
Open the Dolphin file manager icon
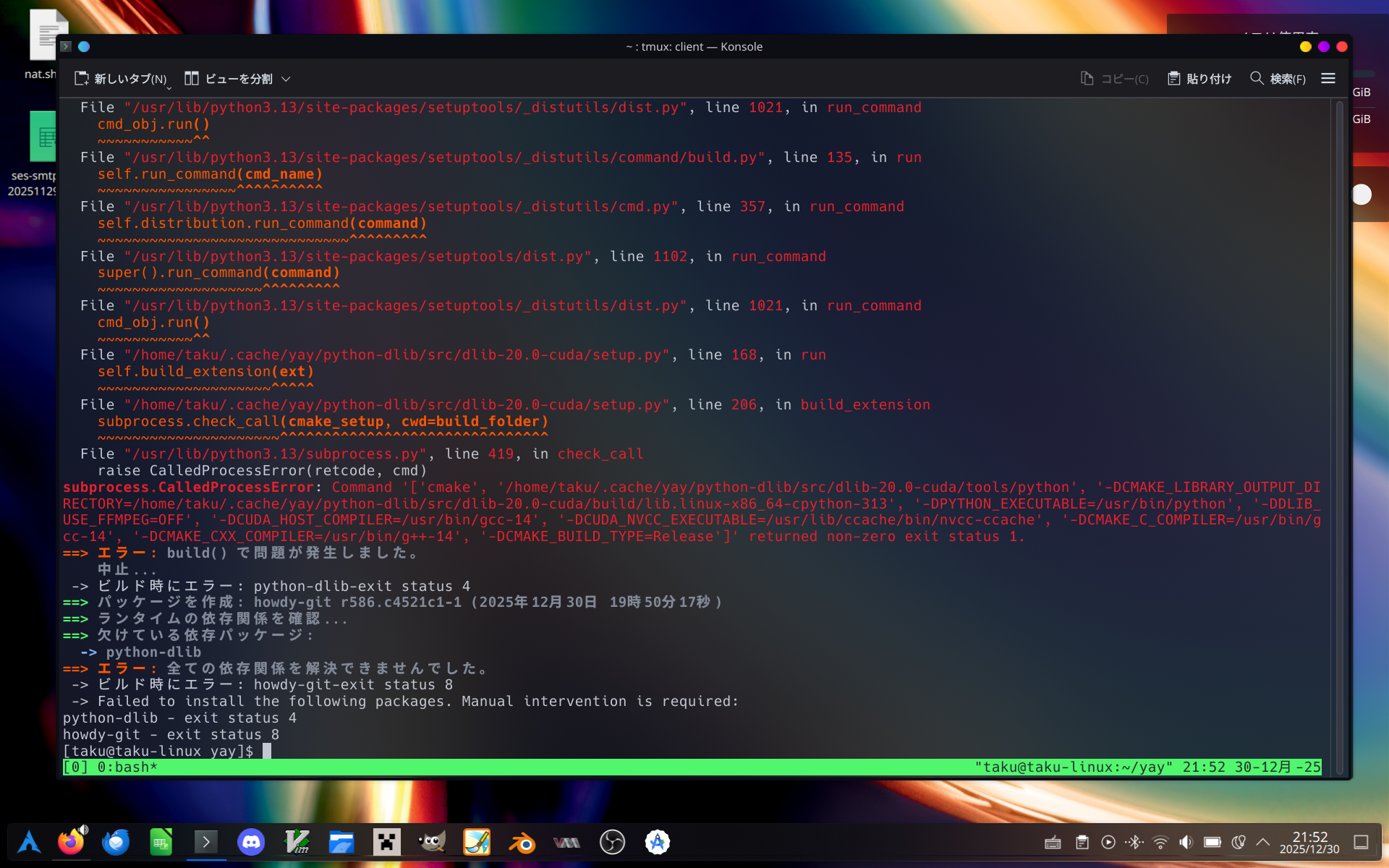[341, 842]
